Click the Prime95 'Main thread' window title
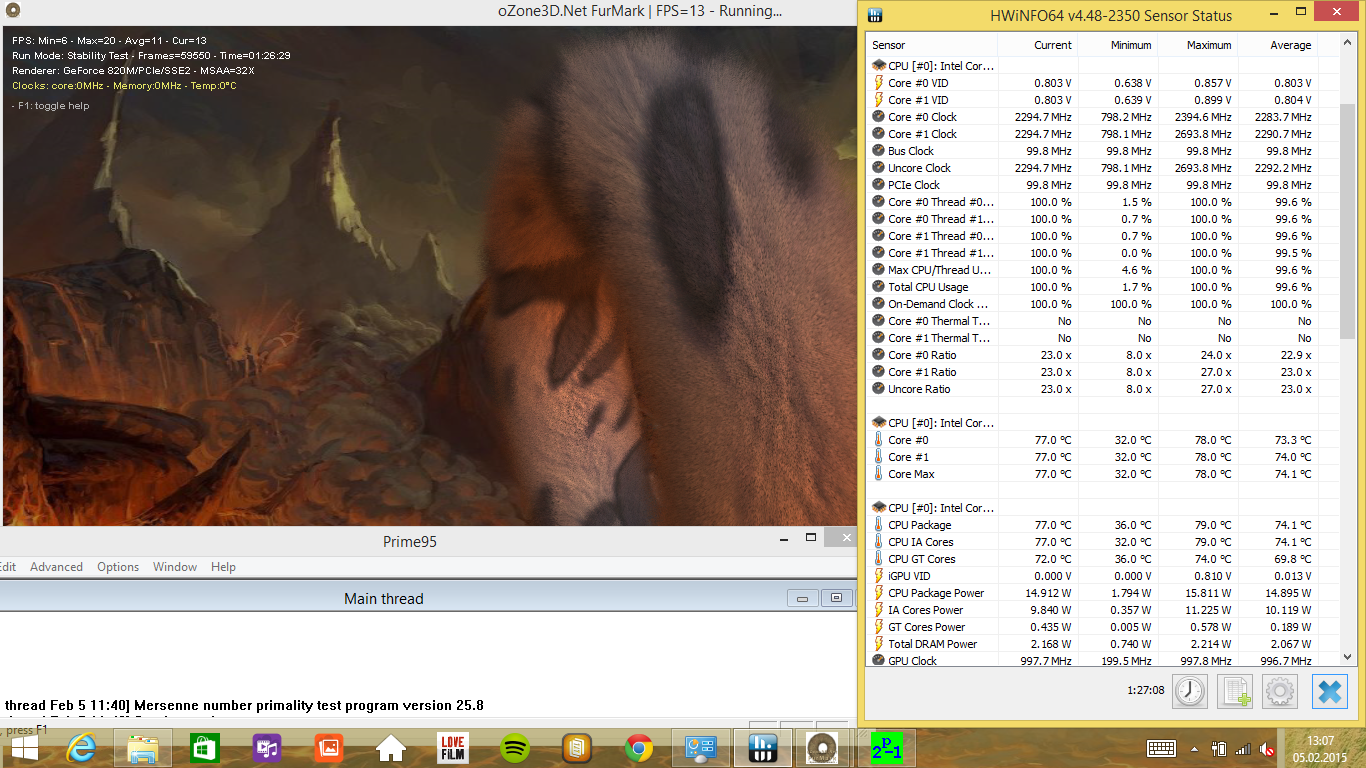 point(384,599)
